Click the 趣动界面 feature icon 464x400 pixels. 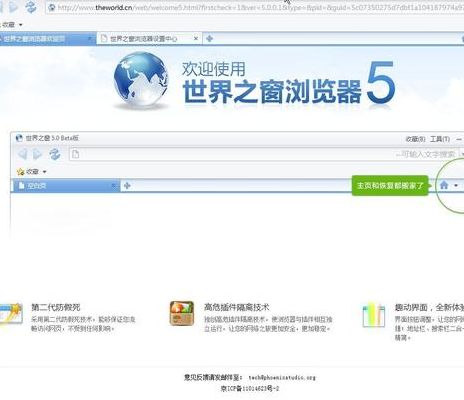[374, 315]
